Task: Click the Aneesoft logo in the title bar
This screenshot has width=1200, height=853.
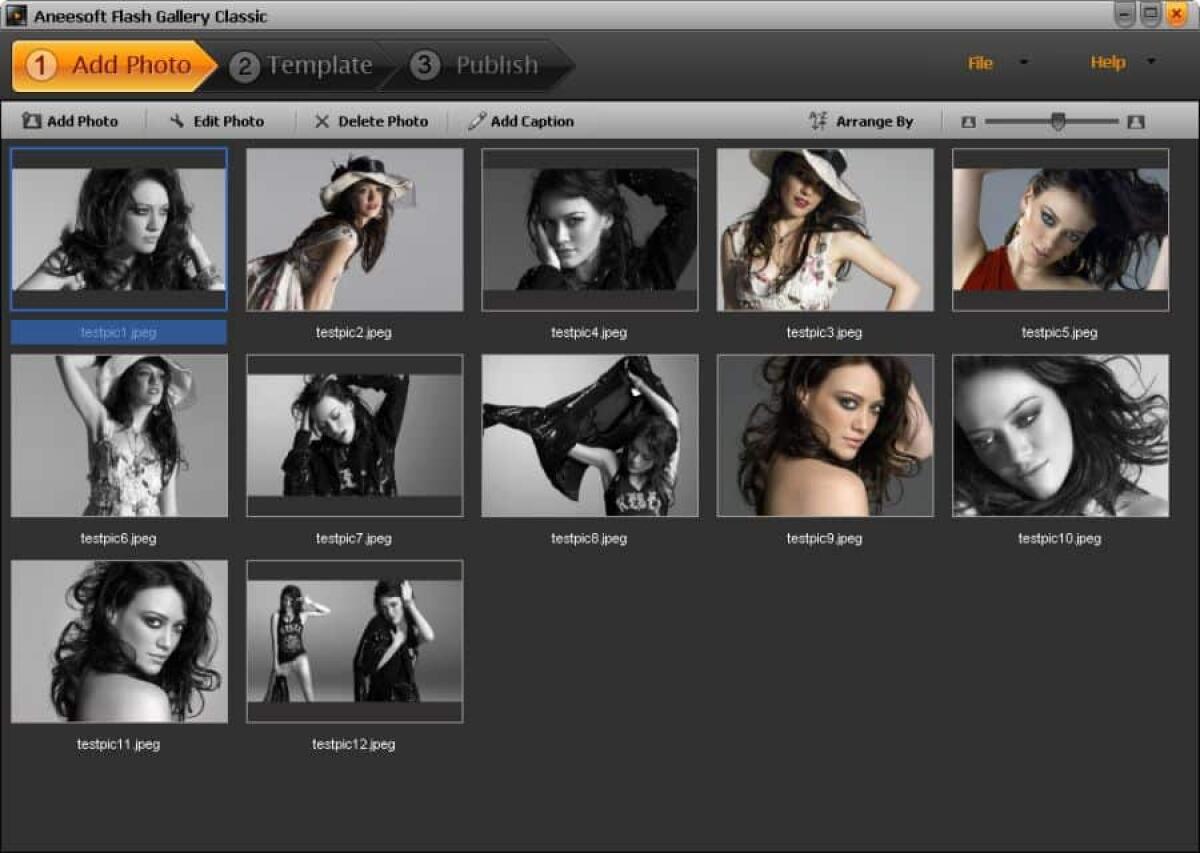Action: click(15, 15)
